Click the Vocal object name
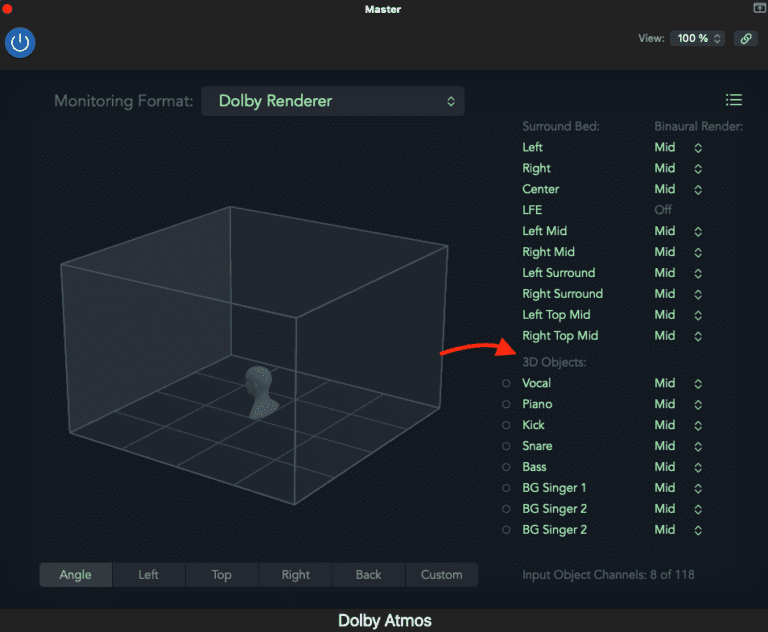The width and height of the screenshot is (768, 632). point(536,383)
